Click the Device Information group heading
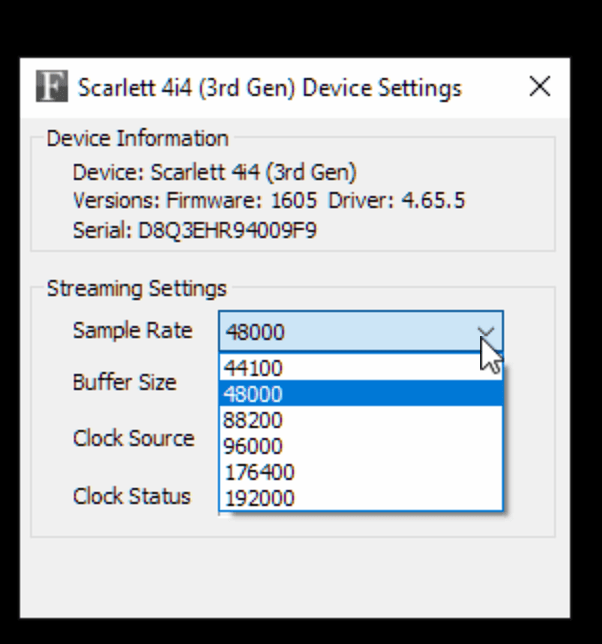This screenshot has height=644, width=602. point(137,138)
